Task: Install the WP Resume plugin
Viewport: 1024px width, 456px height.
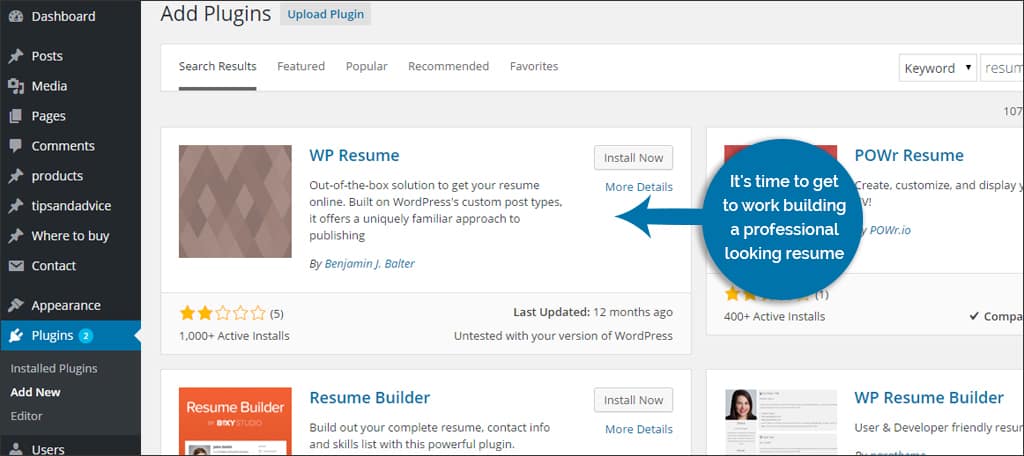Action: pyautogui.click(x=633, y=157)
